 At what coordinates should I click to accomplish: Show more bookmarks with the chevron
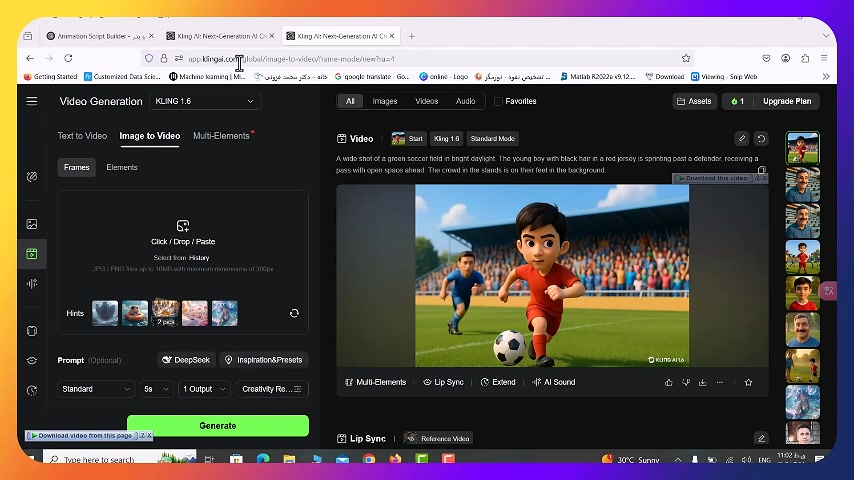(826, 77)
